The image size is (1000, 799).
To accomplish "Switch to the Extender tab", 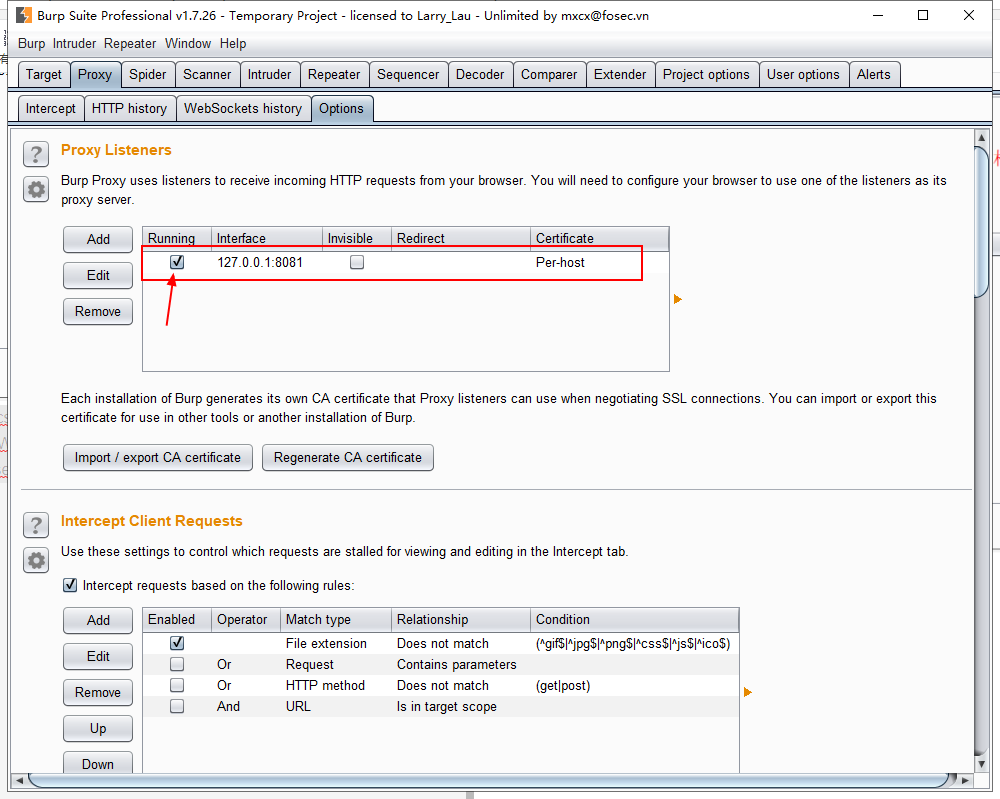I will [620, 75].
